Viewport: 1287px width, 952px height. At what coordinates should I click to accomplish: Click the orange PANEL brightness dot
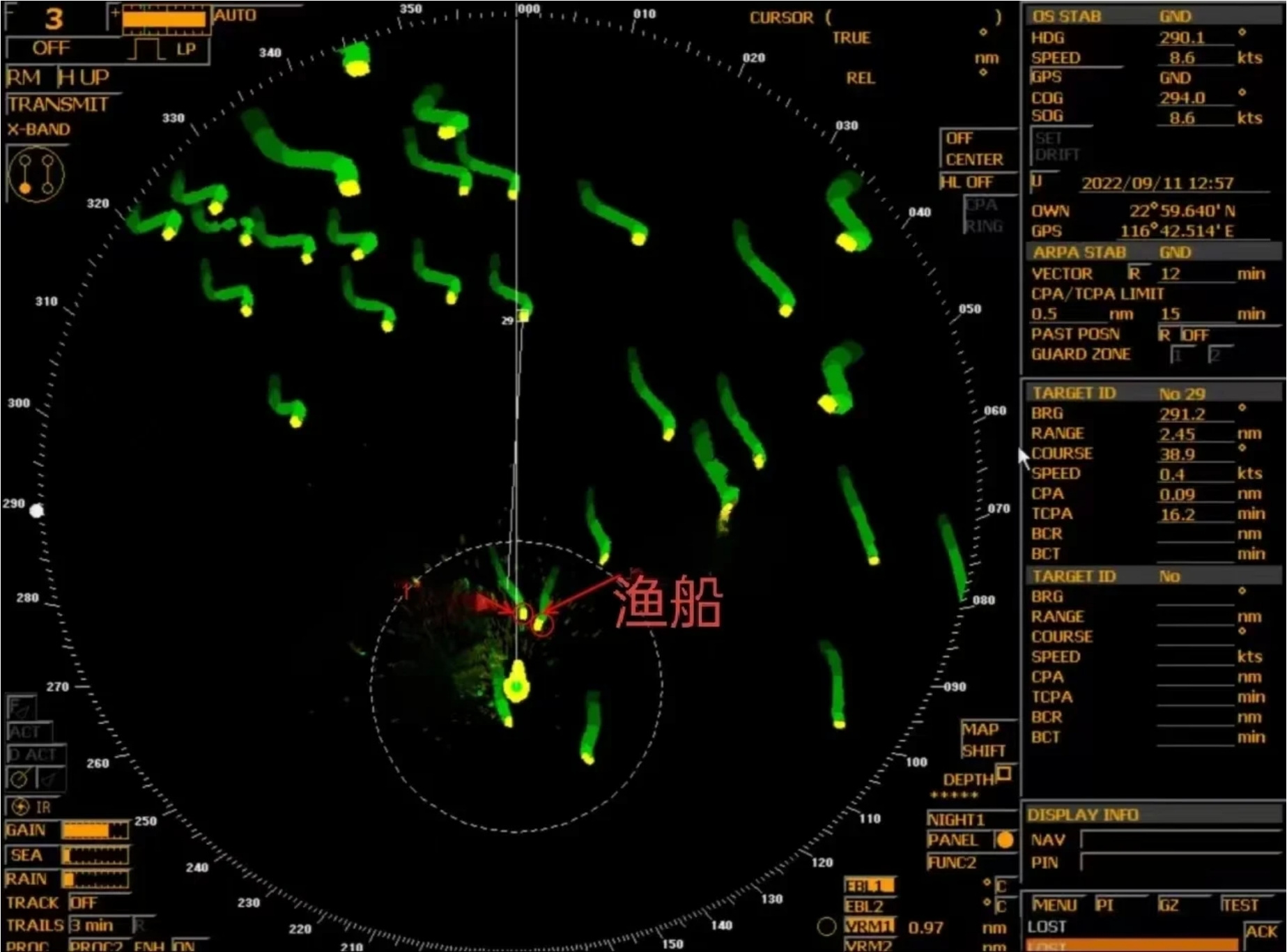coord(1005,840)
